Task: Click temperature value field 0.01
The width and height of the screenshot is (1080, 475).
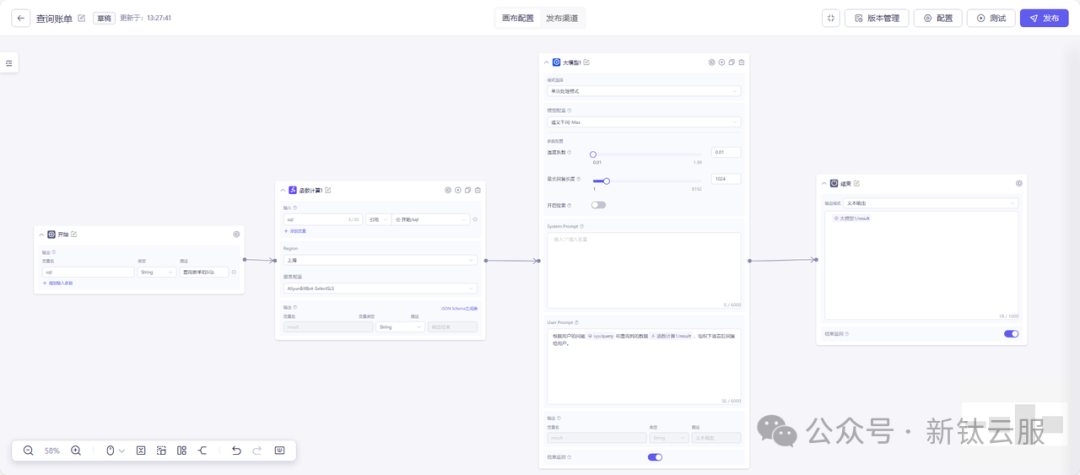Action: tap(726, 152)
